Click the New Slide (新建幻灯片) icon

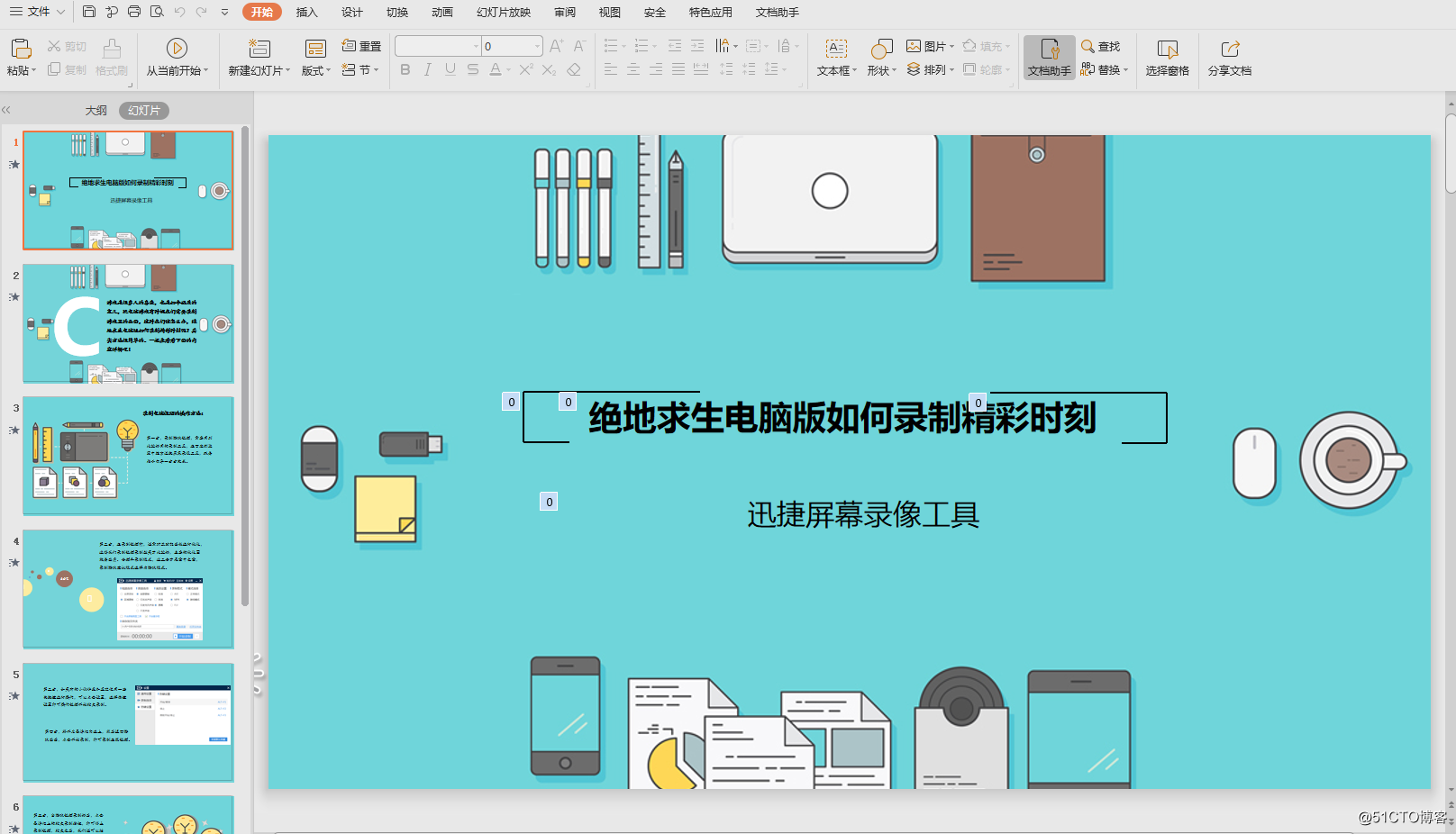point(259,48)
